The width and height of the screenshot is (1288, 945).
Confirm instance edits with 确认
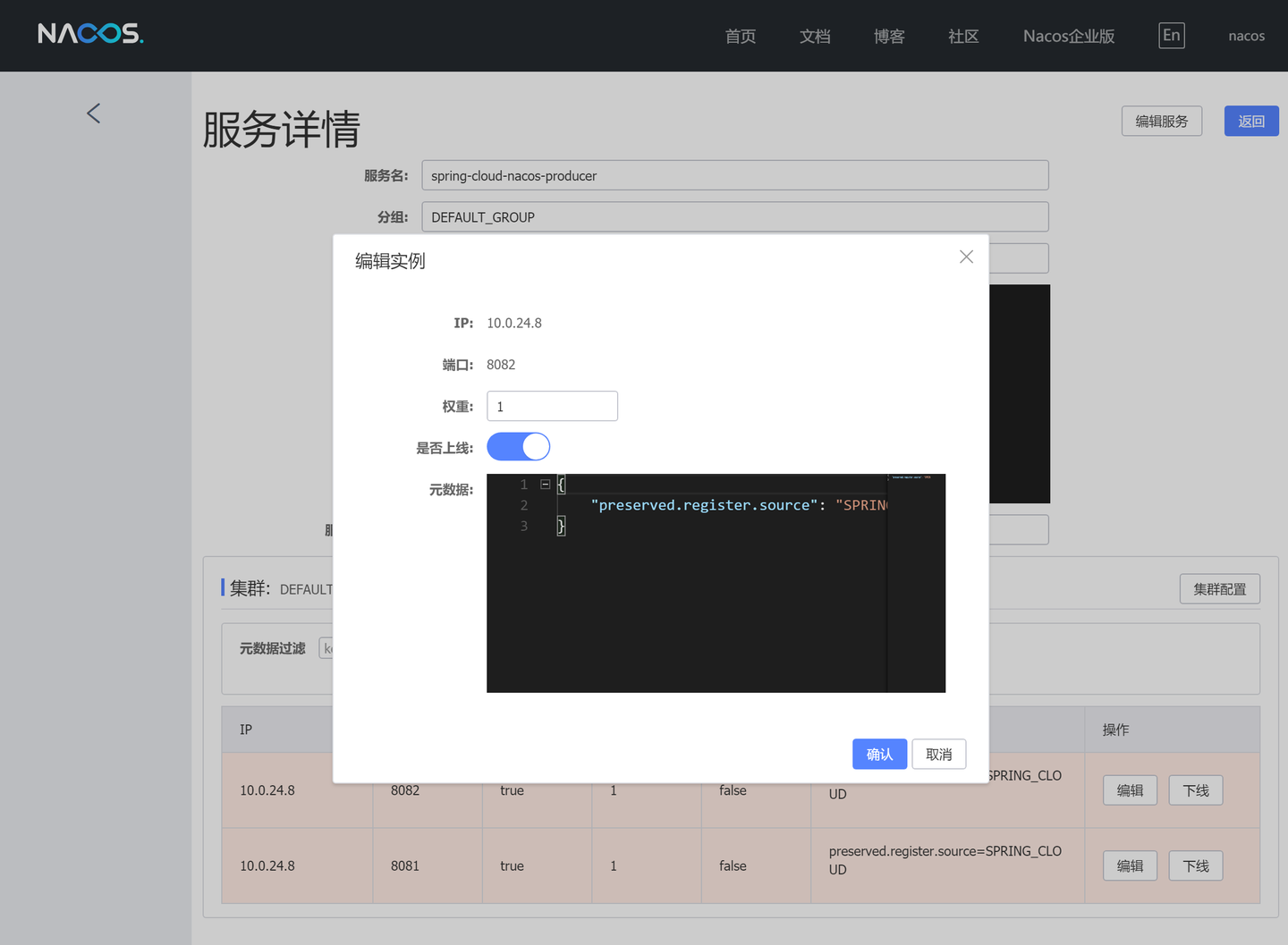879,754
